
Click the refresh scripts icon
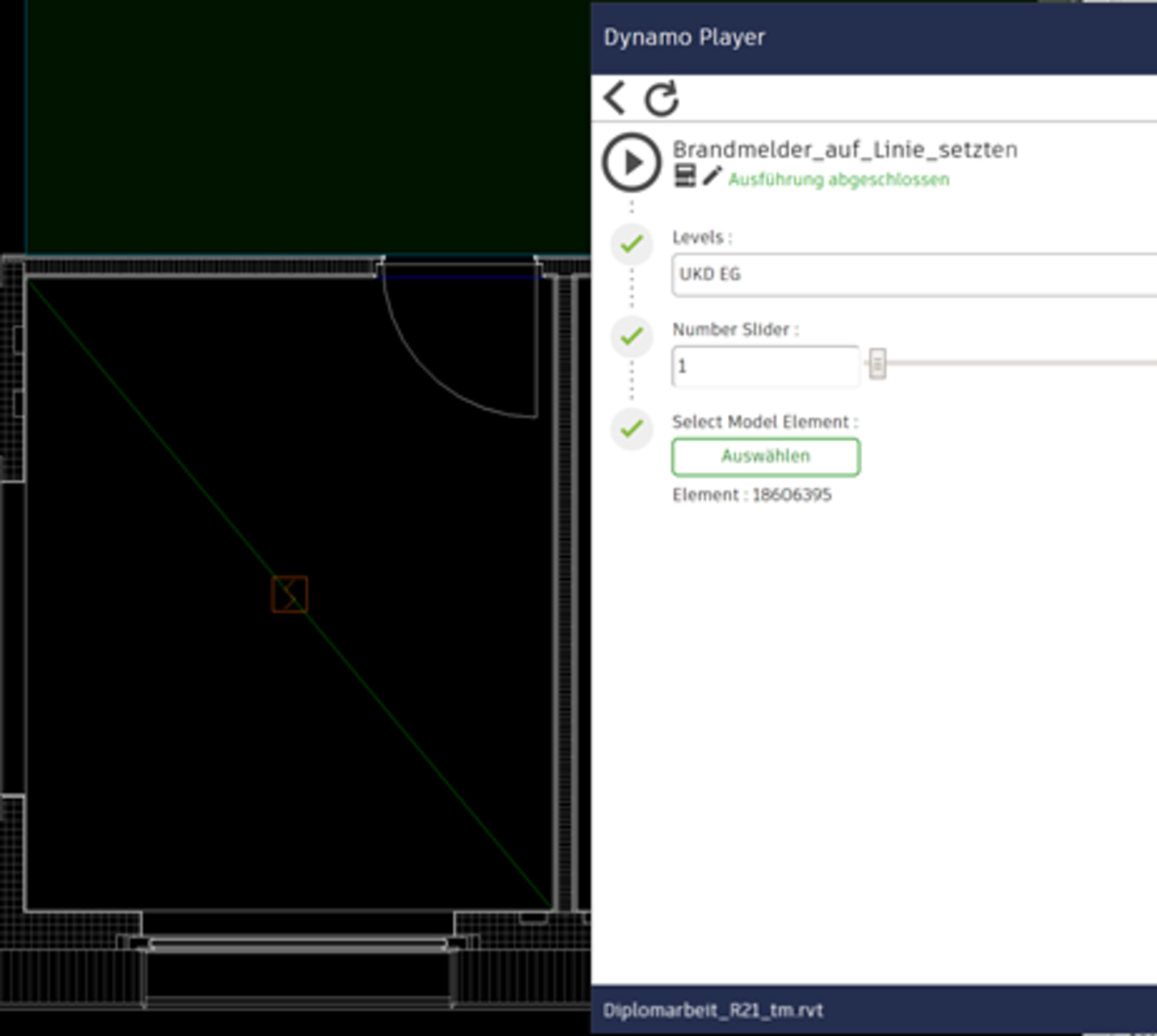click(661, 99)
